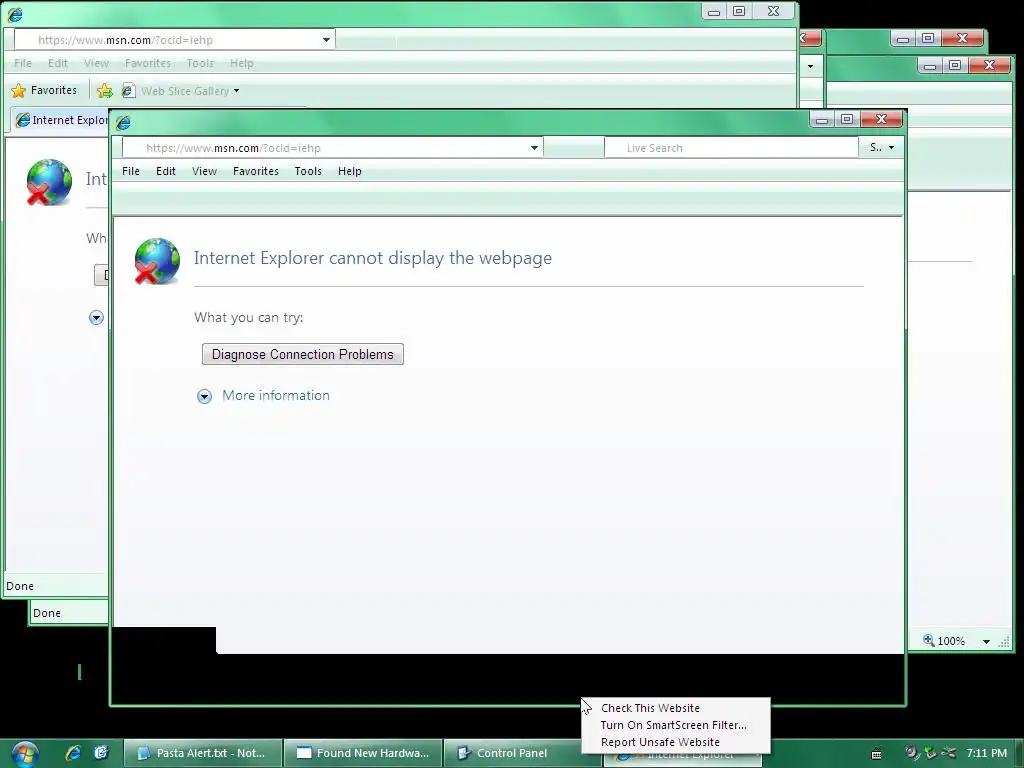Click the View menu in the back window
Screen dimensions: 1024x768
(x=96, y=63)
